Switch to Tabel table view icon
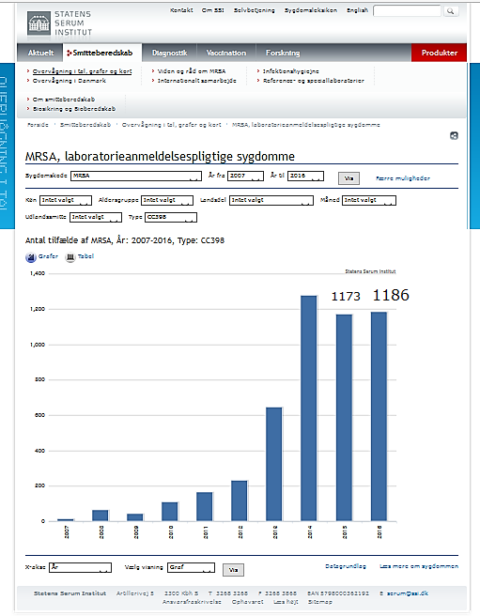 coord(70,257)
